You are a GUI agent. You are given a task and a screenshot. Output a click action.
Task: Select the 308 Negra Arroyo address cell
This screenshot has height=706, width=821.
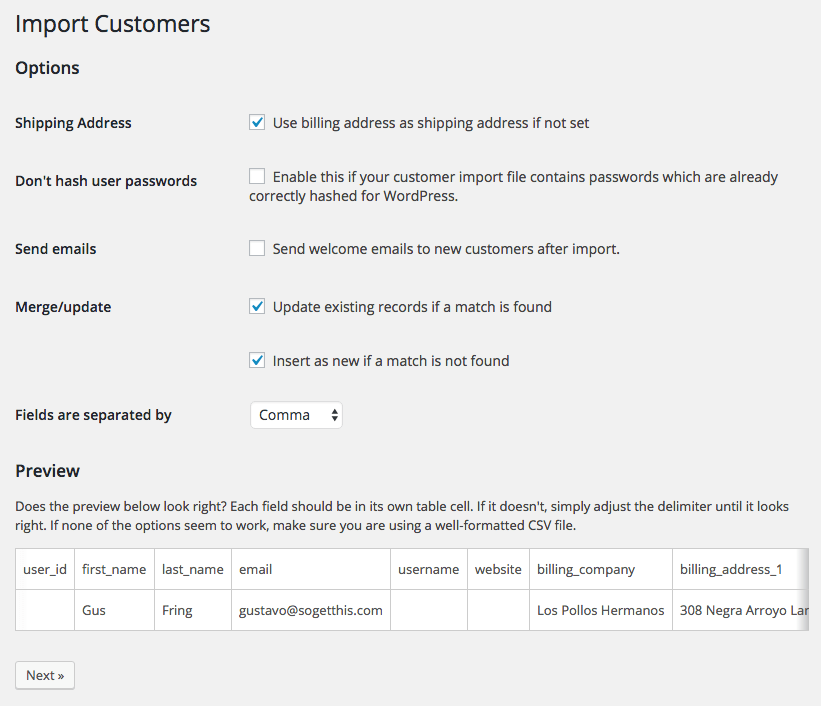coord(740,610)
